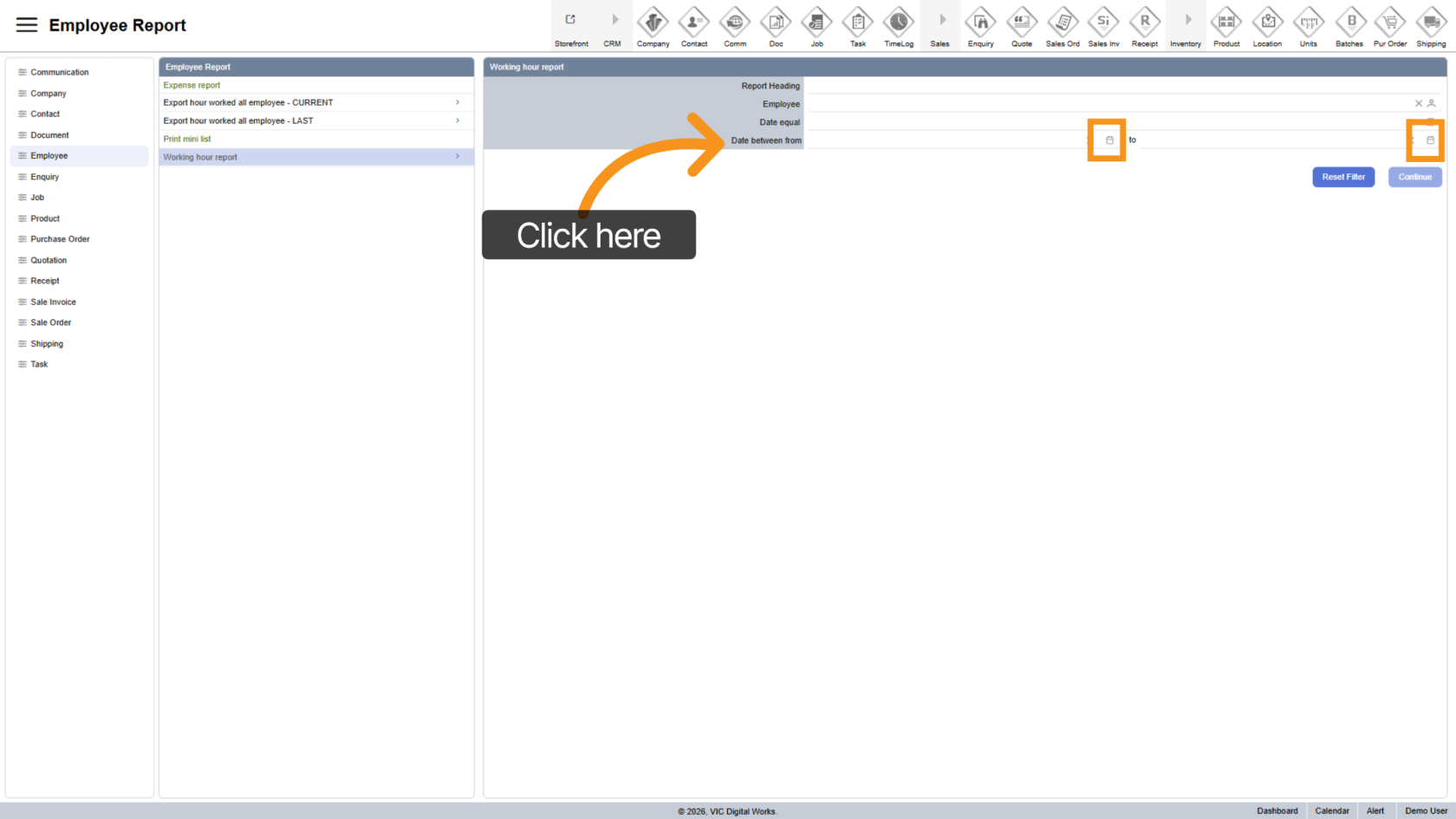
Task: Expand the Sales toolbar group arrow
Action: (x=942, y=20)
